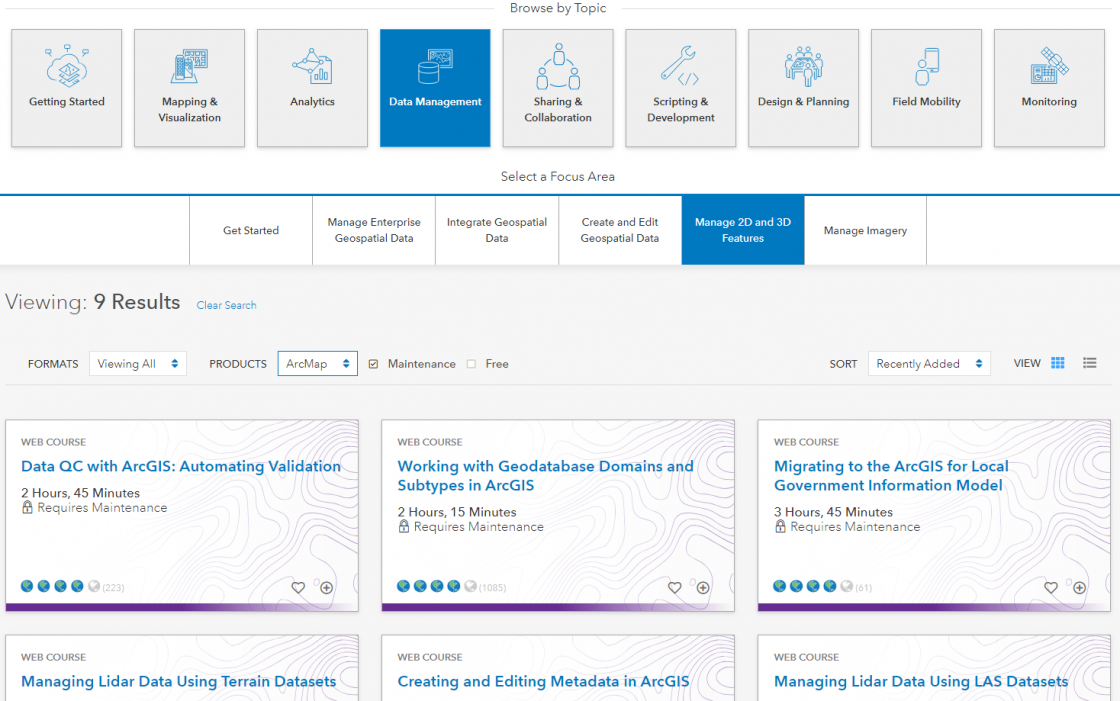Switch to grid view icon
The width and height of the screenshot is (1120, 701).
tap(1058, 363)
